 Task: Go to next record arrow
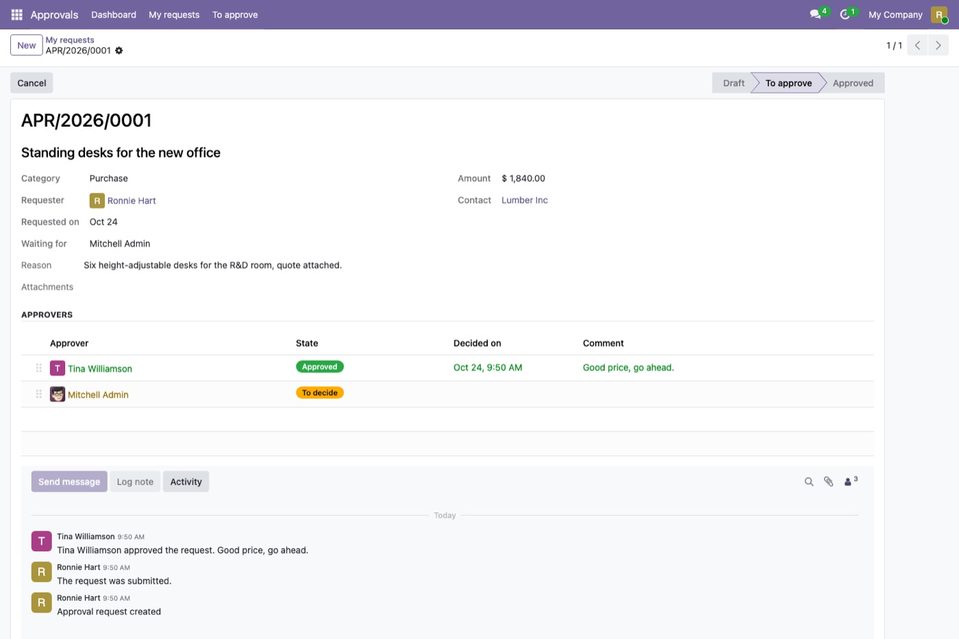point(938,45)
